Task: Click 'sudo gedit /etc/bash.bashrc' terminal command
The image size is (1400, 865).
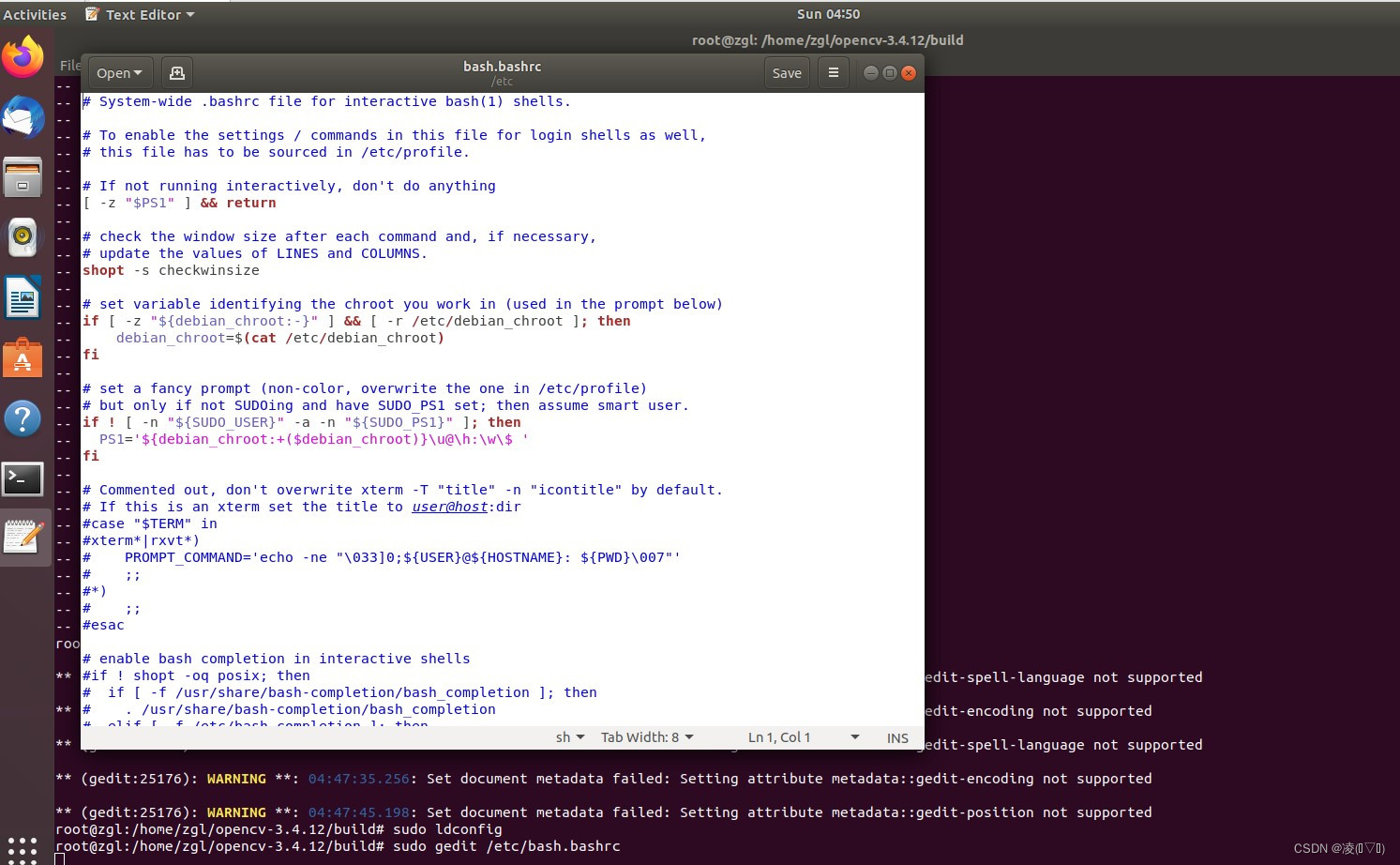Action: point(506,846)
